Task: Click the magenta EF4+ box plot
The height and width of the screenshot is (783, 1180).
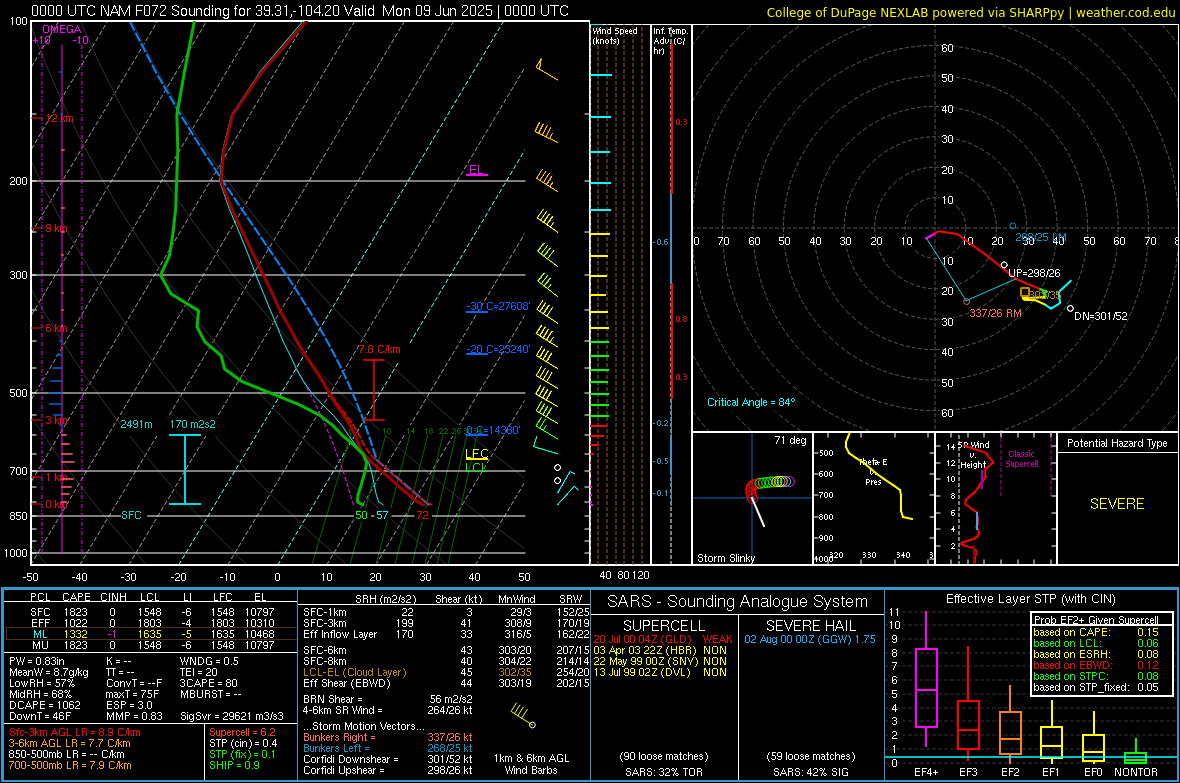Action: (x=926, y=680)
